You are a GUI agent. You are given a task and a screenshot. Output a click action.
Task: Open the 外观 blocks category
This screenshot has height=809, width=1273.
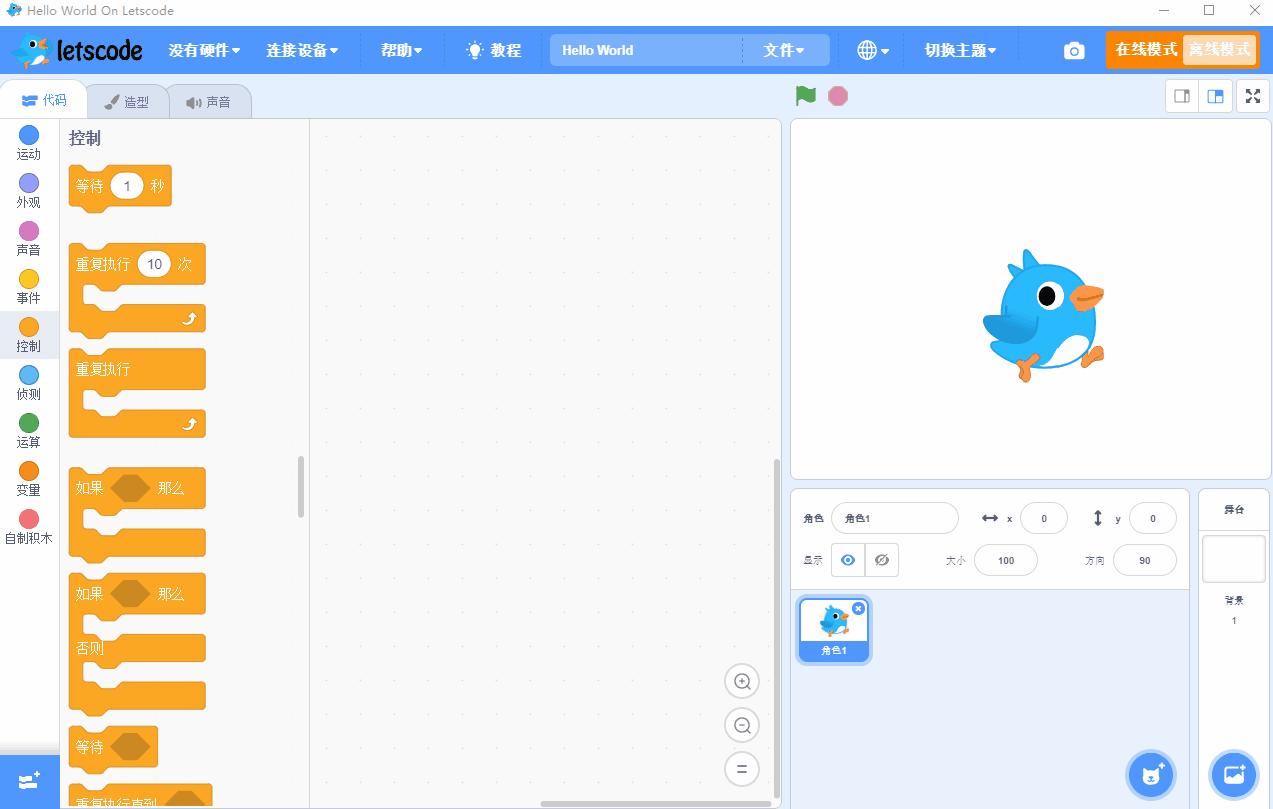click(x=28, y=189)
